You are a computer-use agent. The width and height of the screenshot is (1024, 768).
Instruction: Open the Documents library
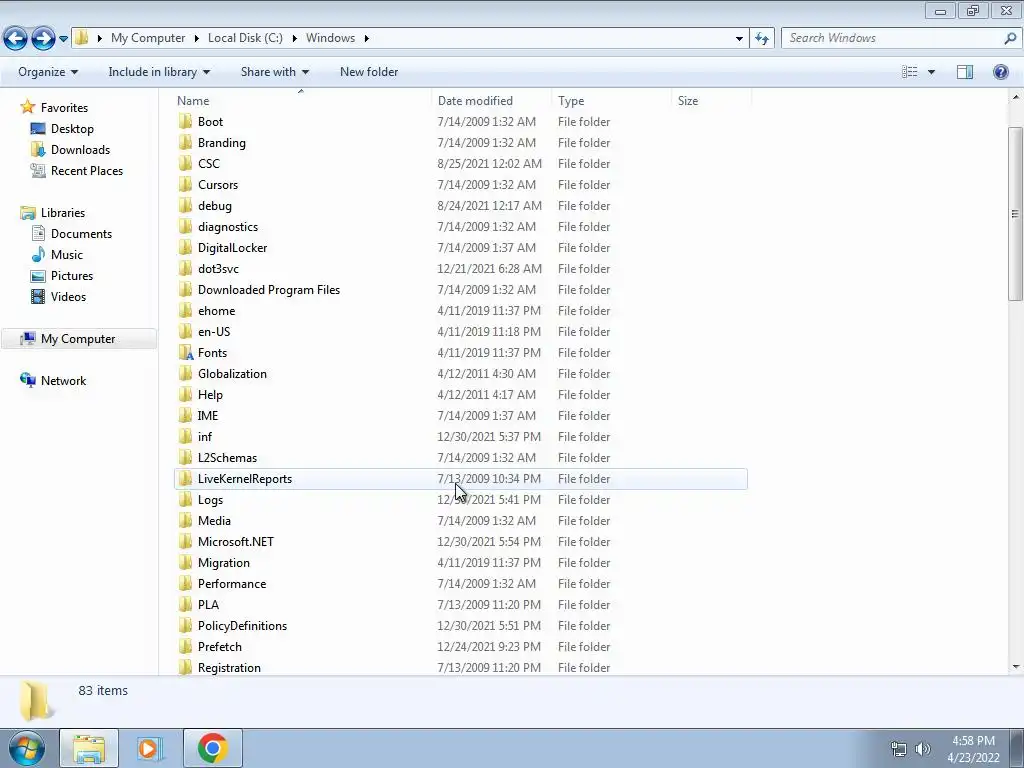(x=81, y=234)
